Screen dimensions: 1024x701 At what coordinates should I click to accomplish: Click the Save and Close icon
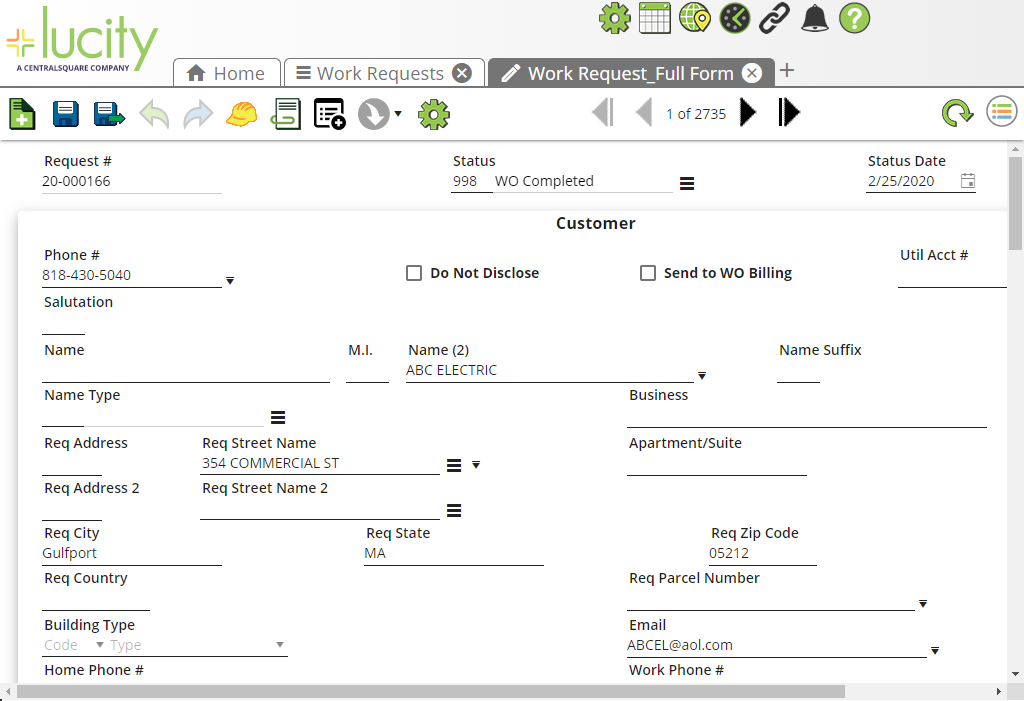[x=108, y=113]
